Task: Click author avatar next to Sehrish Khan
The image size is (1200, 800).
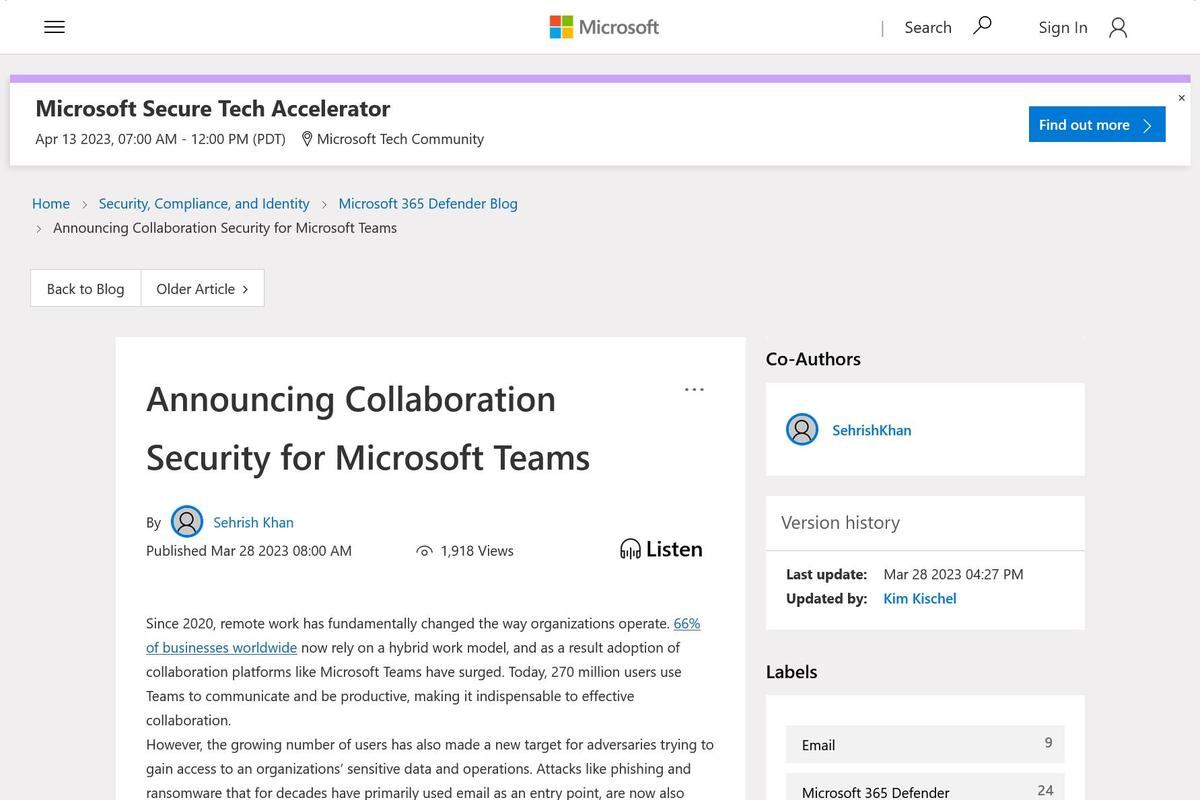Action: point(187,522)
